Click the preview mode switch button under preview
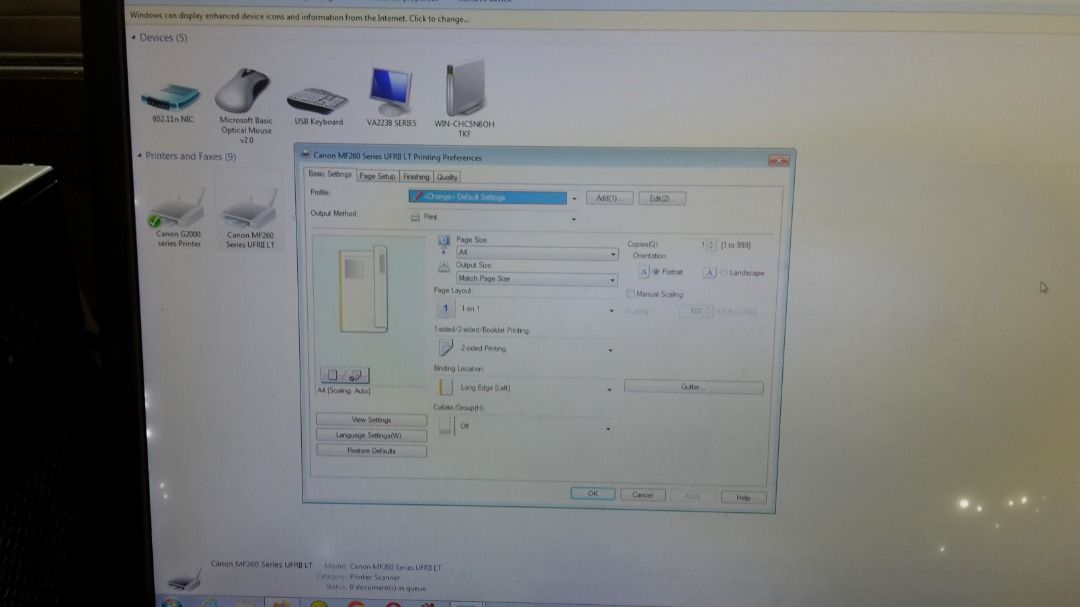1080x607 pixels. click(344, 375)
